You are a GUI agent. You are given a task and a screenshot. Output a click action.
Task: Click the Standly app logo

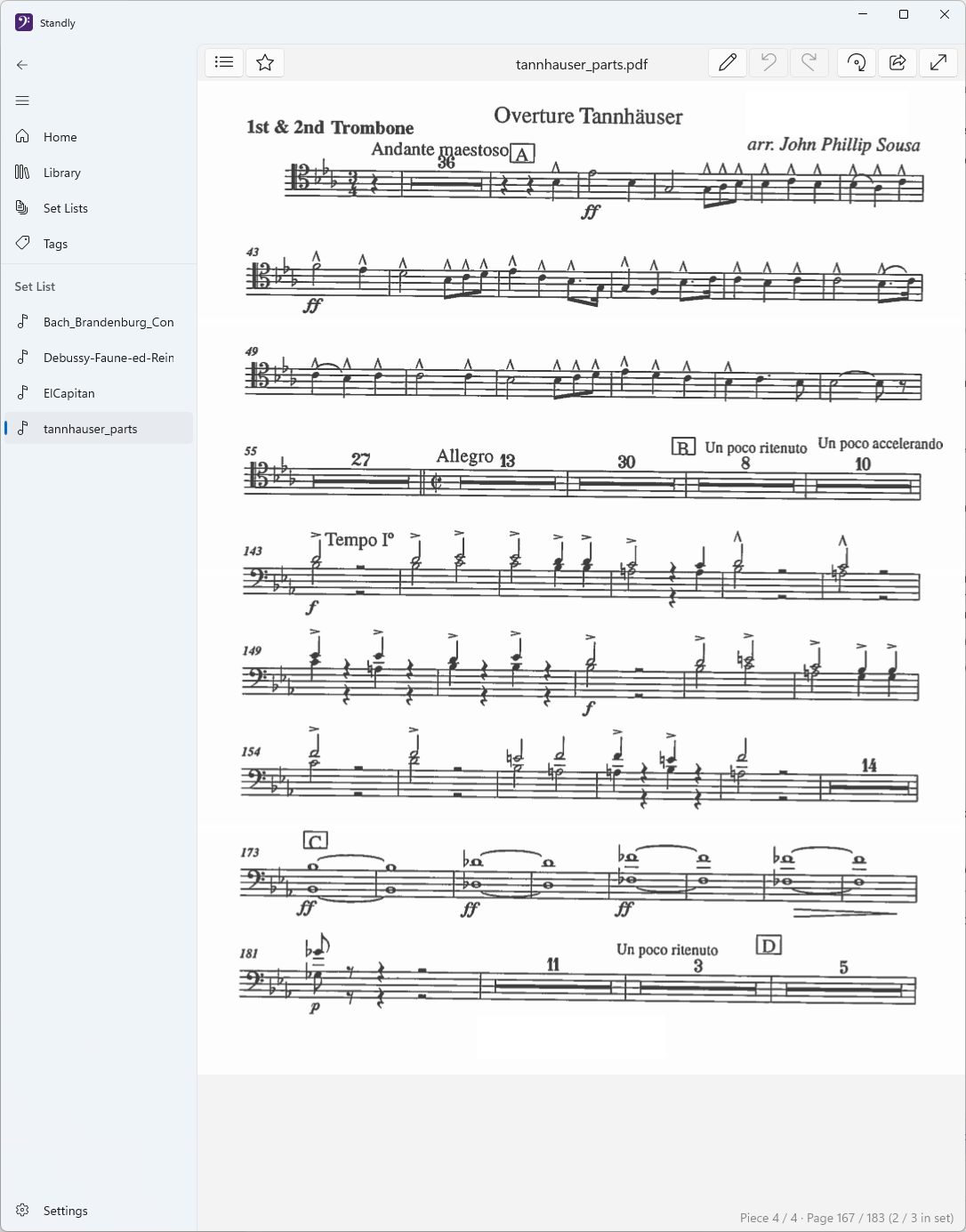tap(24, 22)
